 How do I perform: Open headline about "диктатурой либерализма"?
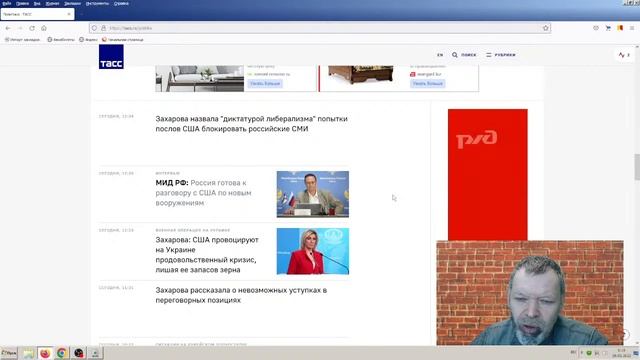251,124
